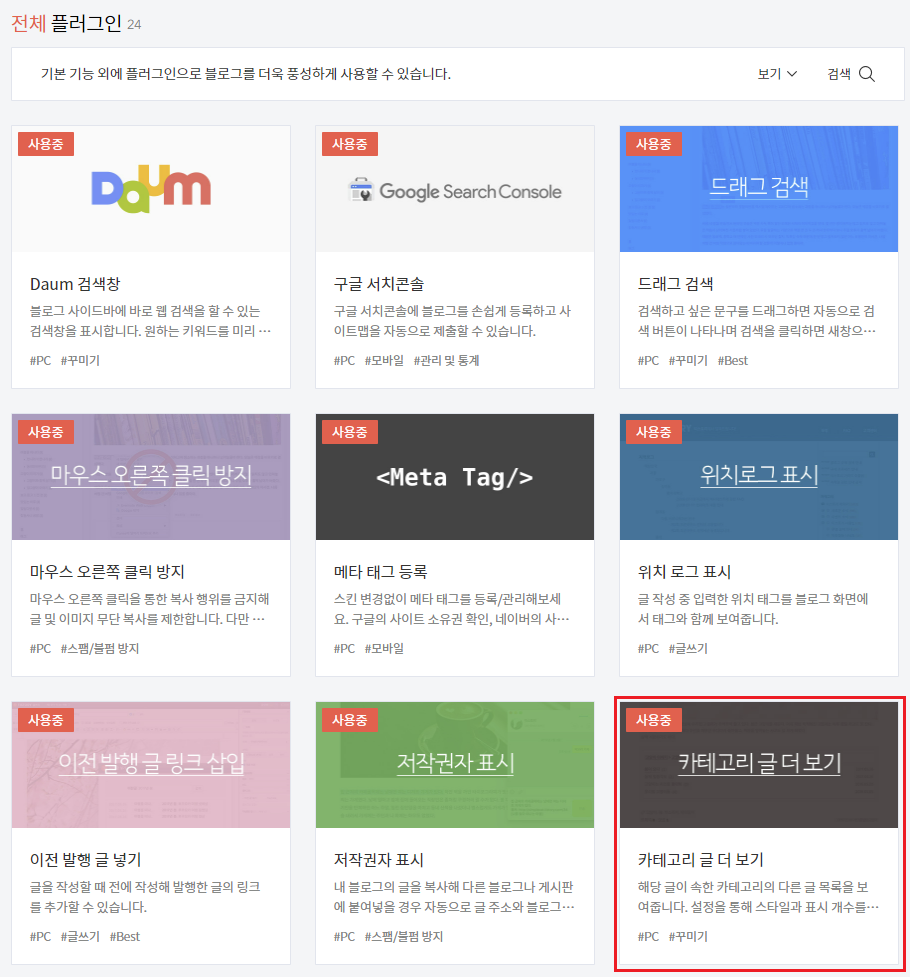The height and width of the screenshot is (977, 910).
Task: Click the 위치로그 표시 plugin banner
Action: point(758,477)
